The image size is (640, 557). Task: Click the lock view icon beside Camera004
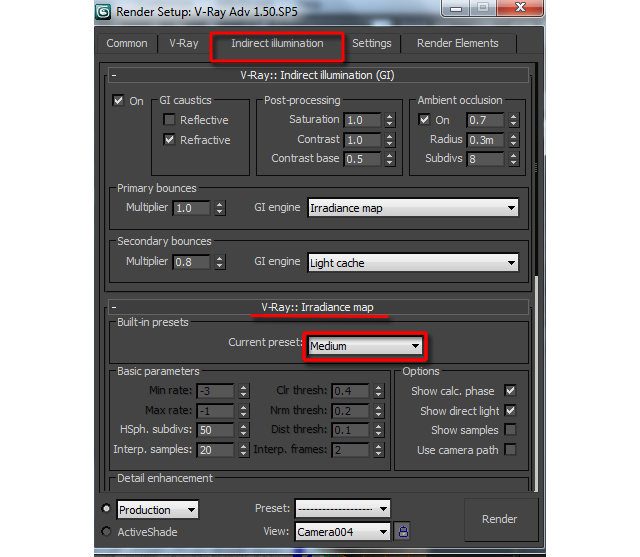[x=403, y=531]
